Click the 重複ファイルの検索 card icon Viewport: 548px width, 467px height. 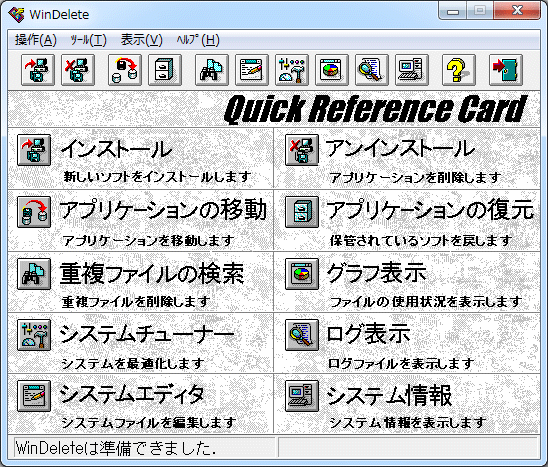[x=34, y=274]
